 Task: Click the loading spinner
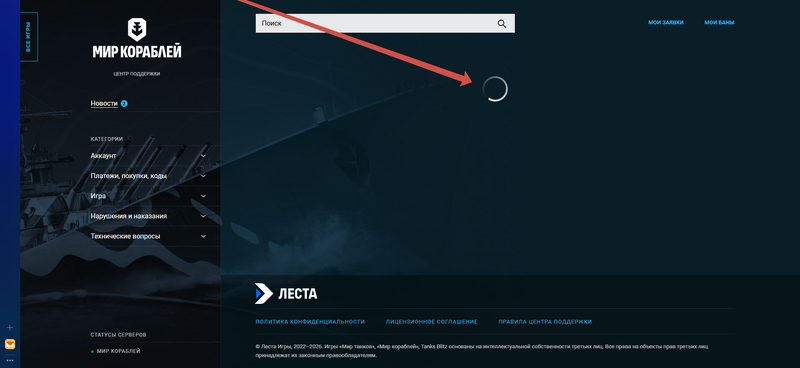pyautogui.click(x=495, y=89)
